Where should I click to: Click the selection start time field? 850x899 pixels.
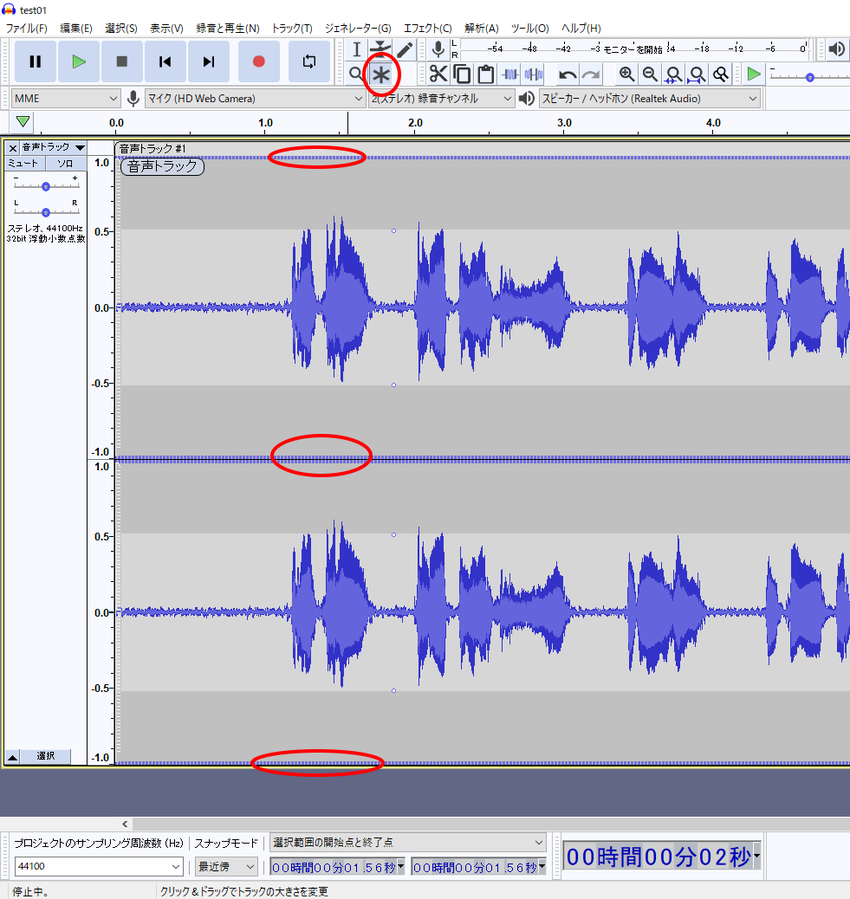336,867
